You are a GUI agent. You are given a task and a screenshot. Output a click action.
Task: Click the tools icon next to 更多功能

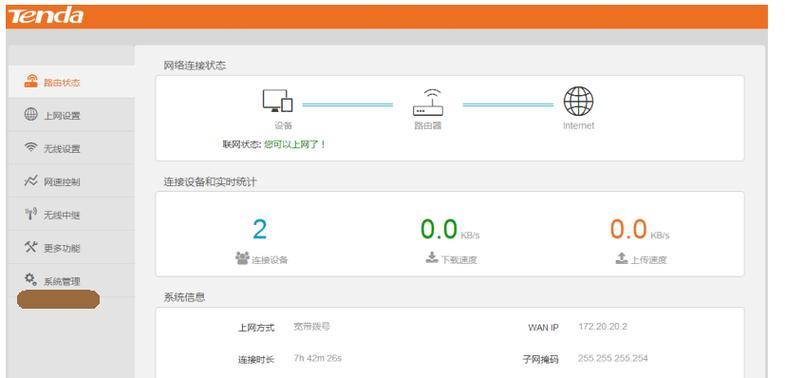[x=31, y=247]
